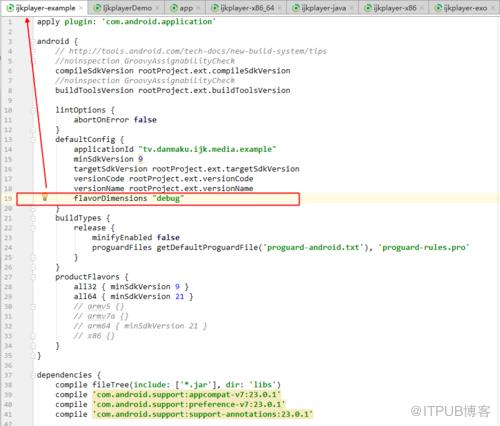Click flavorDimensions "debug" line
The height and width of the screenshot is (426, 500).
pyautogui.click(x=129, y=198)
